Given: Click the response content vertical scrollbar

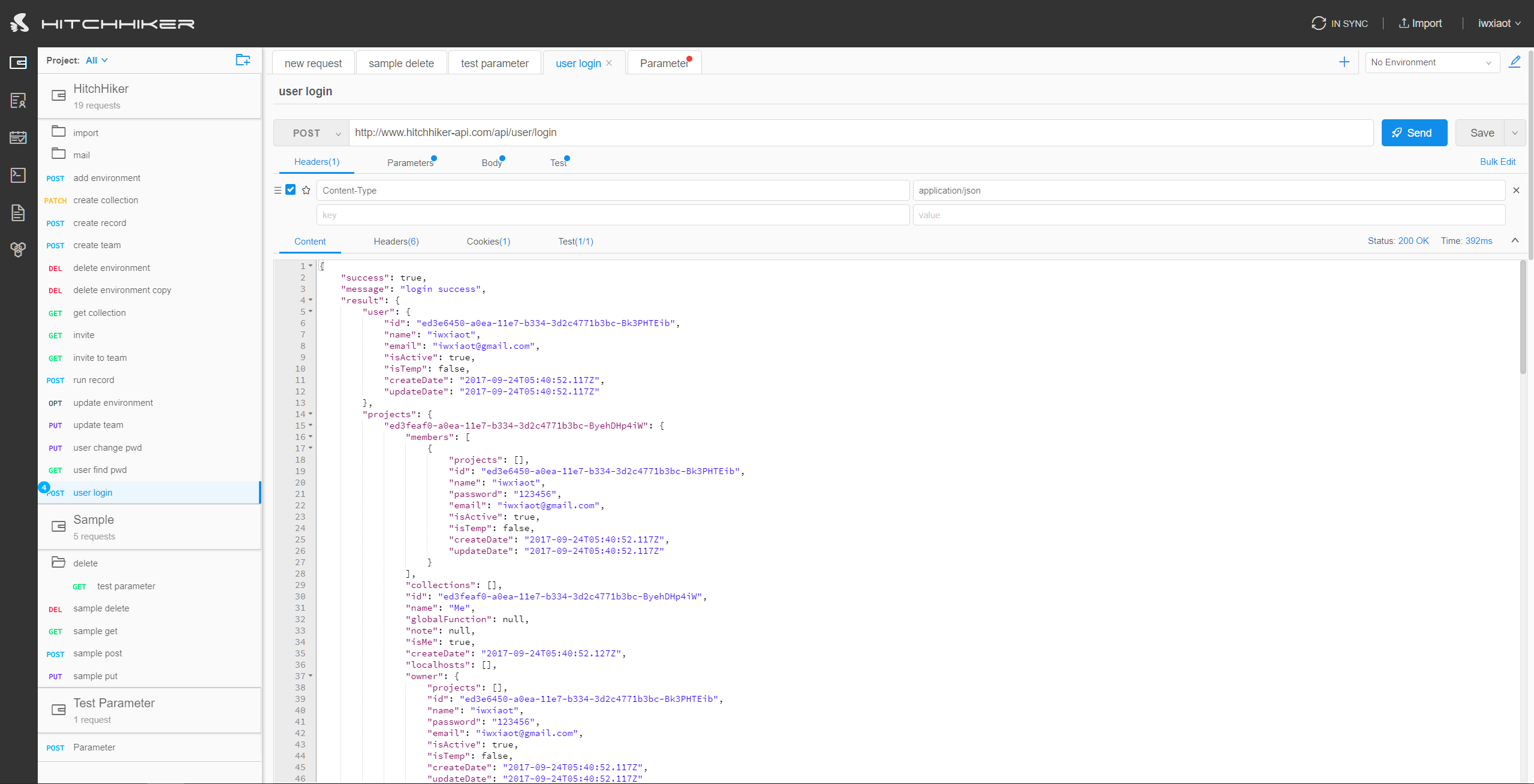Looking at the screenshot, I should [1523, 318].
